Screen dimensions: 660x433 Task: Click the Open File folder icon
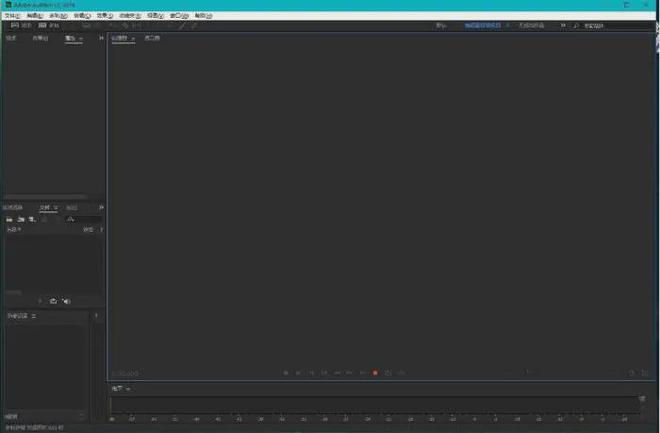coord(9,219)
